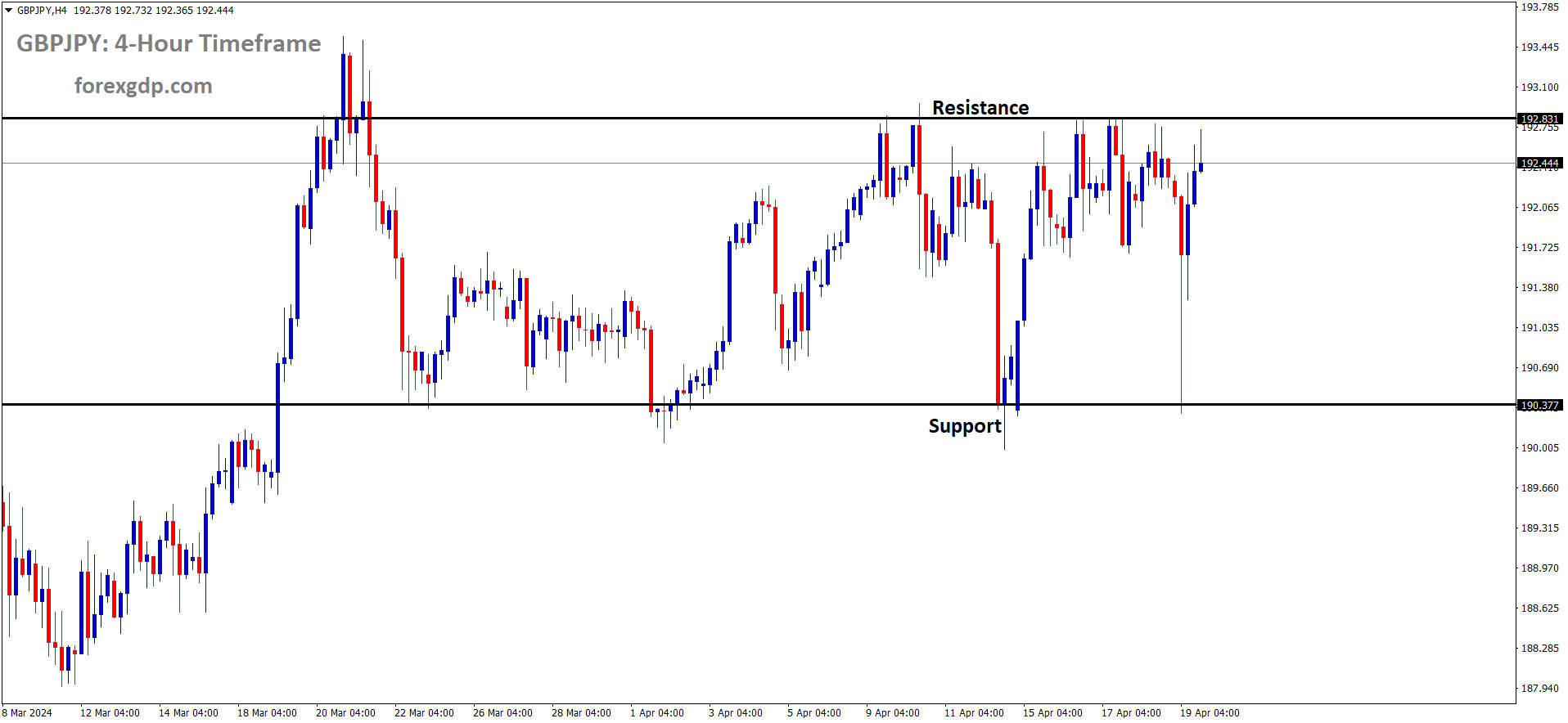The width and height of the screenshot is (1568, 723).
Task: Click the 188.285 price scale value
Action: pyautogui.click(x=1539, y=649)
